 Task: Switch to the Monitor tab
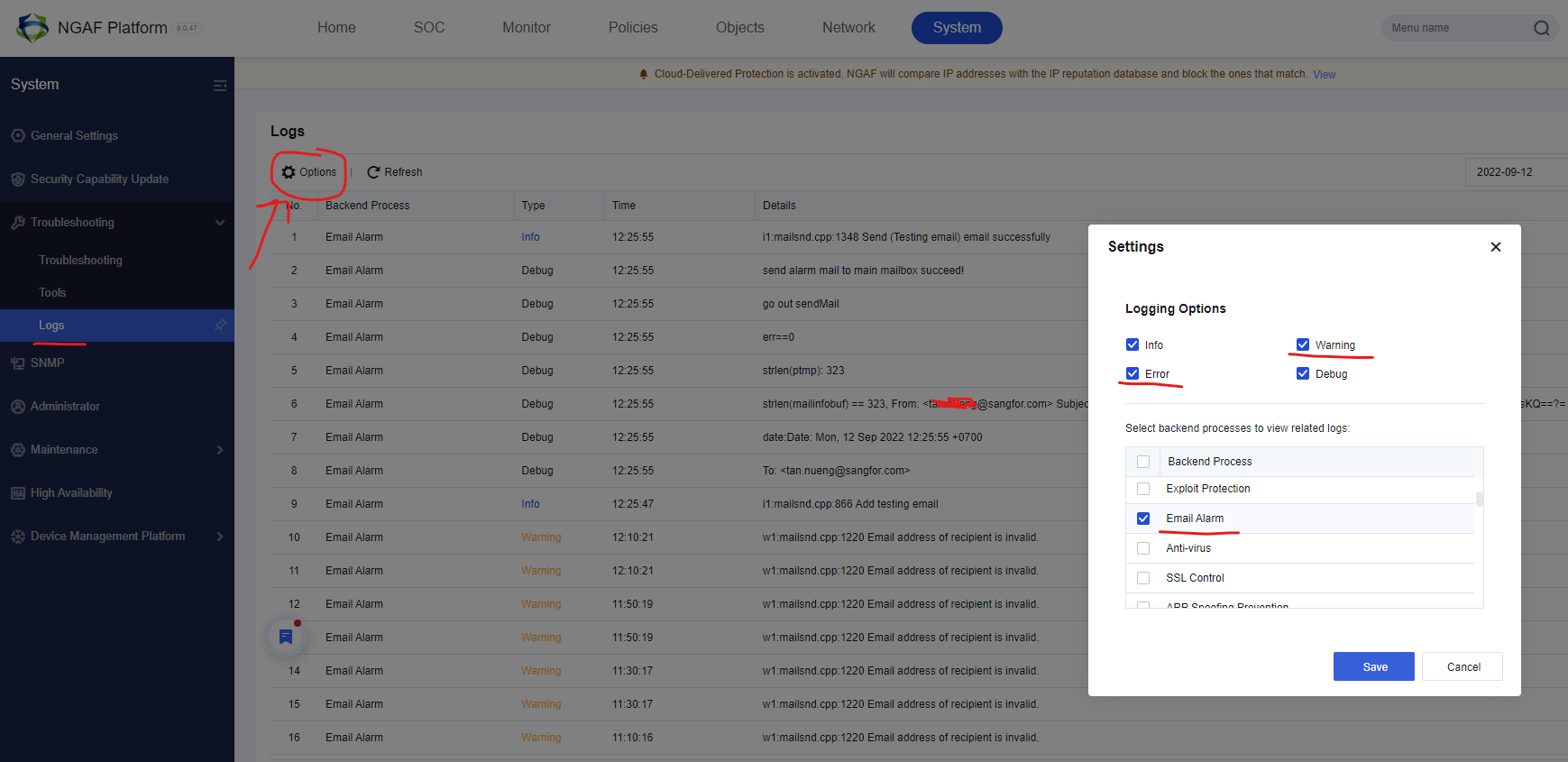pyautogui.click(x=527, y=28)
